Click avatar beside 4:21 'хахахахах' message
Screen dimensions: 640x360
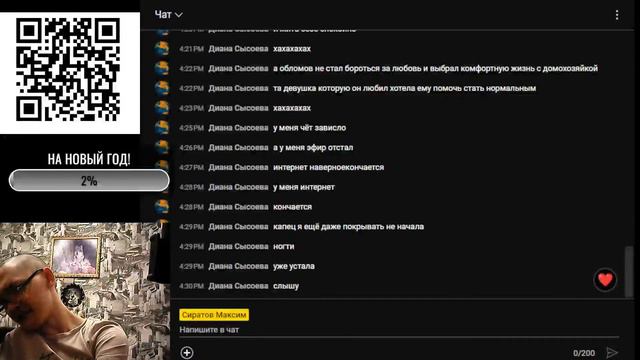click(x=162, y=49)
